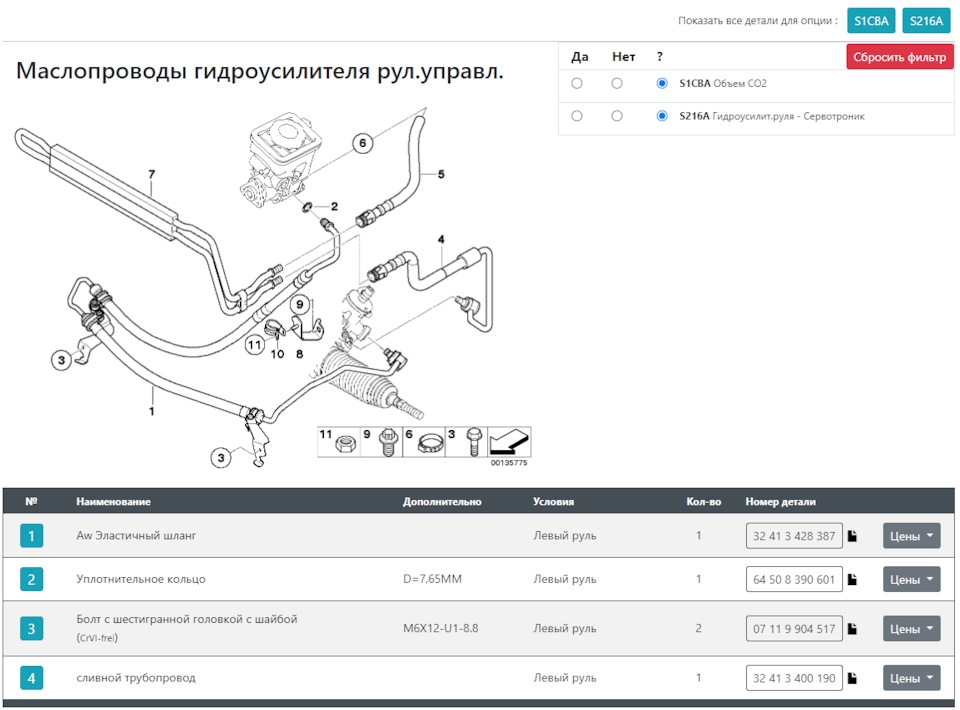This screenshot has width=960, height=710.
Task: Expand Цены for сливной трубопровод row
Action: pyautogui.click(x=910, y=677)
